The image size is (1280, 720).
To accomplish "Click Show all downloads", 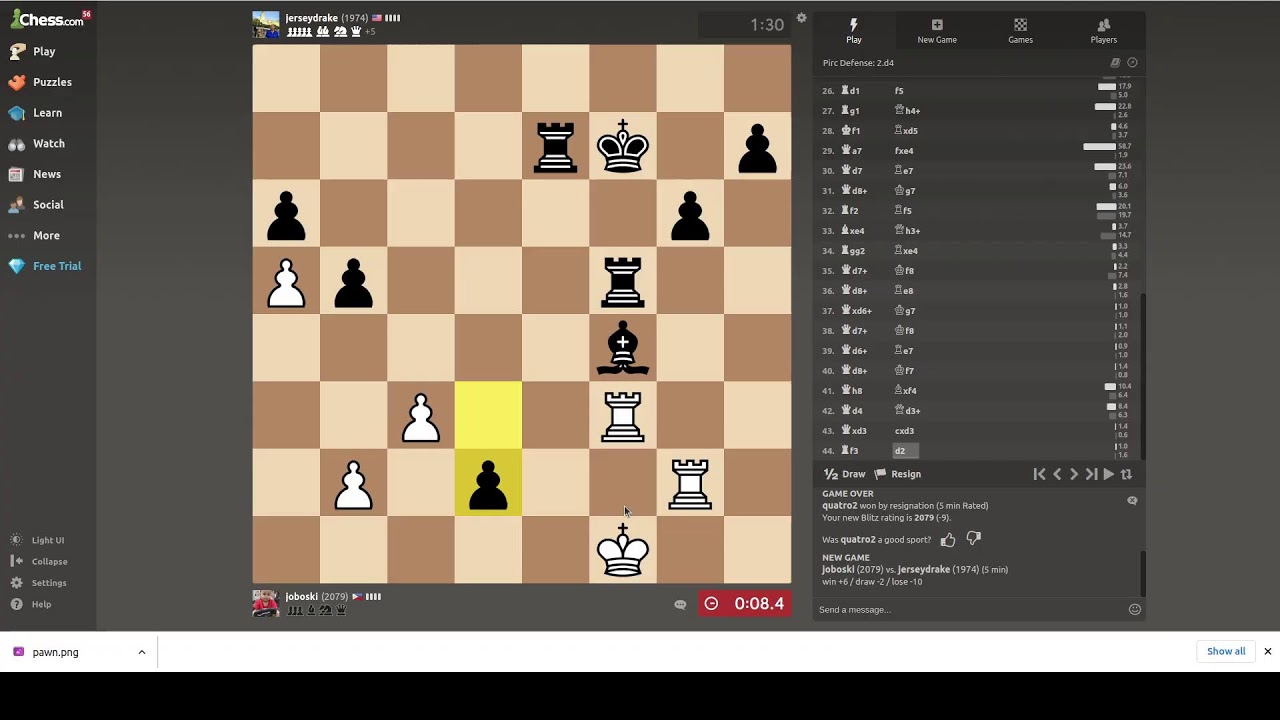I will 1226,651.
